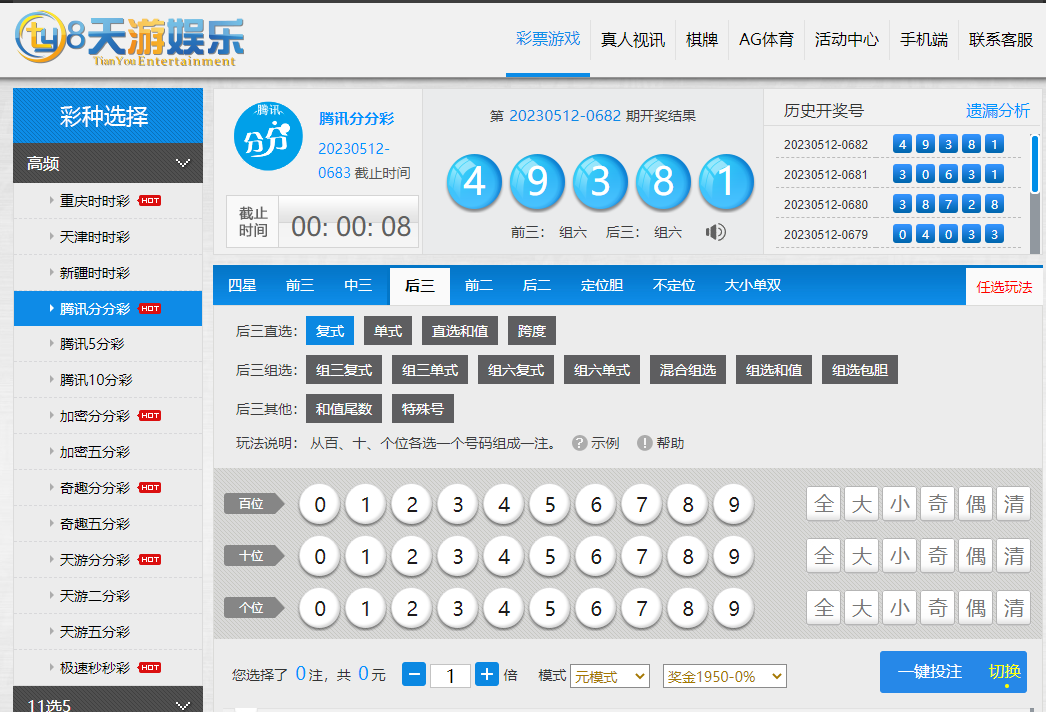This screenshot has width=1046, height=712.
Task: Select ball 6 in the 个位 row
Action: coord(596,609)
